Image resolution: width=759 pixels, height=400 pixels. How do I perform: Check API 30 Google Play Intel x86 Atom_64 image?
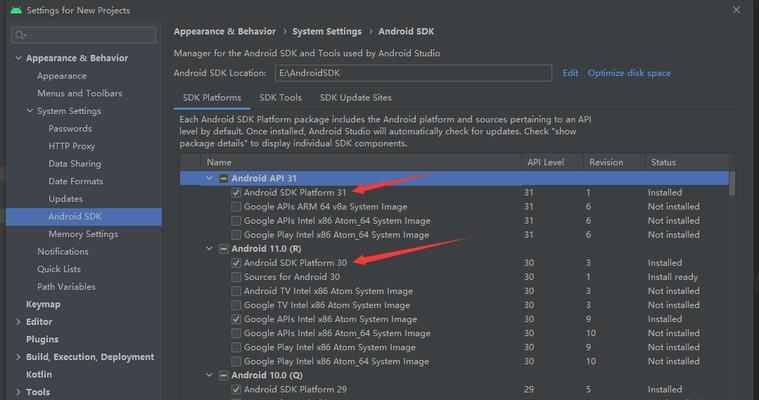click(x=236, y=361)
